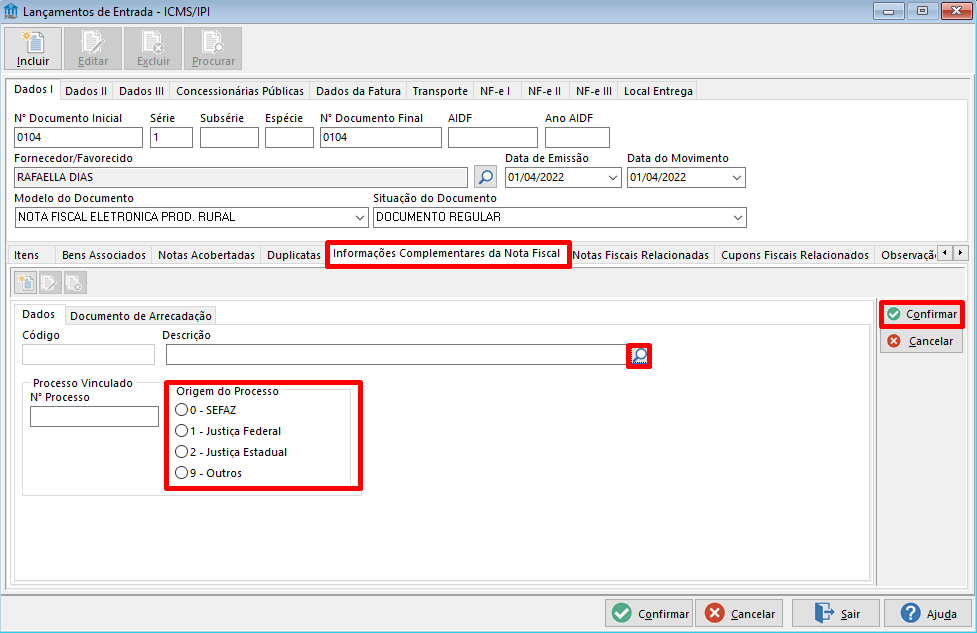977x633 pixels.
Task: Open the Descrição search magnifier icon
Action: point(639,356)
